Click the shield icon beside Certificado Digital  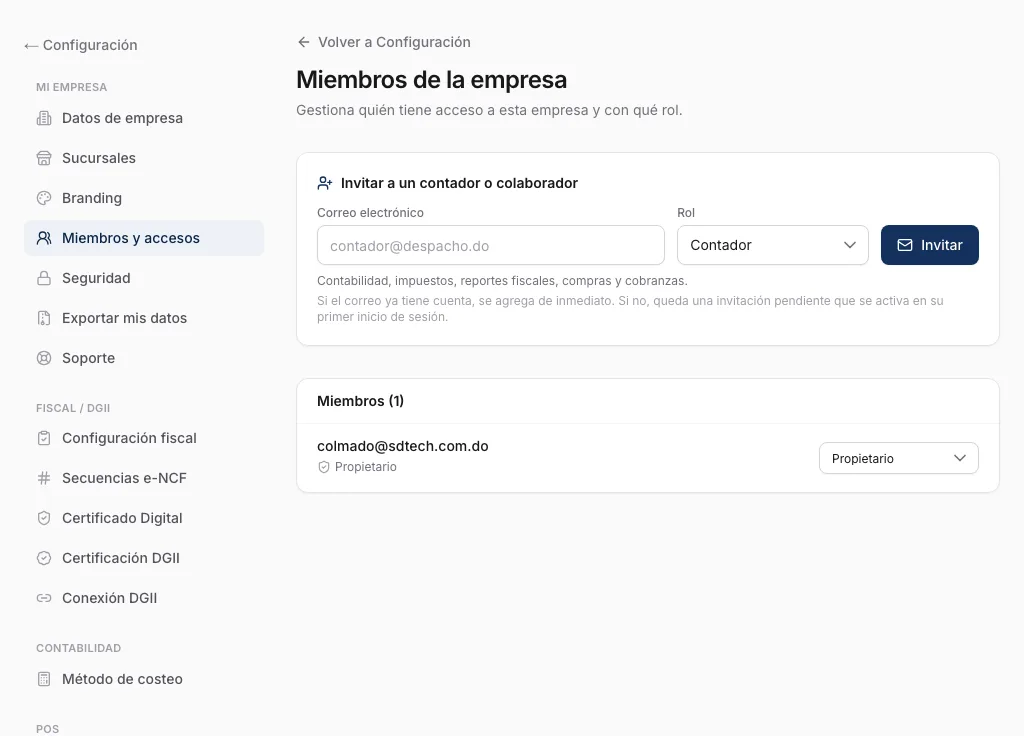(x=44, y=518)
